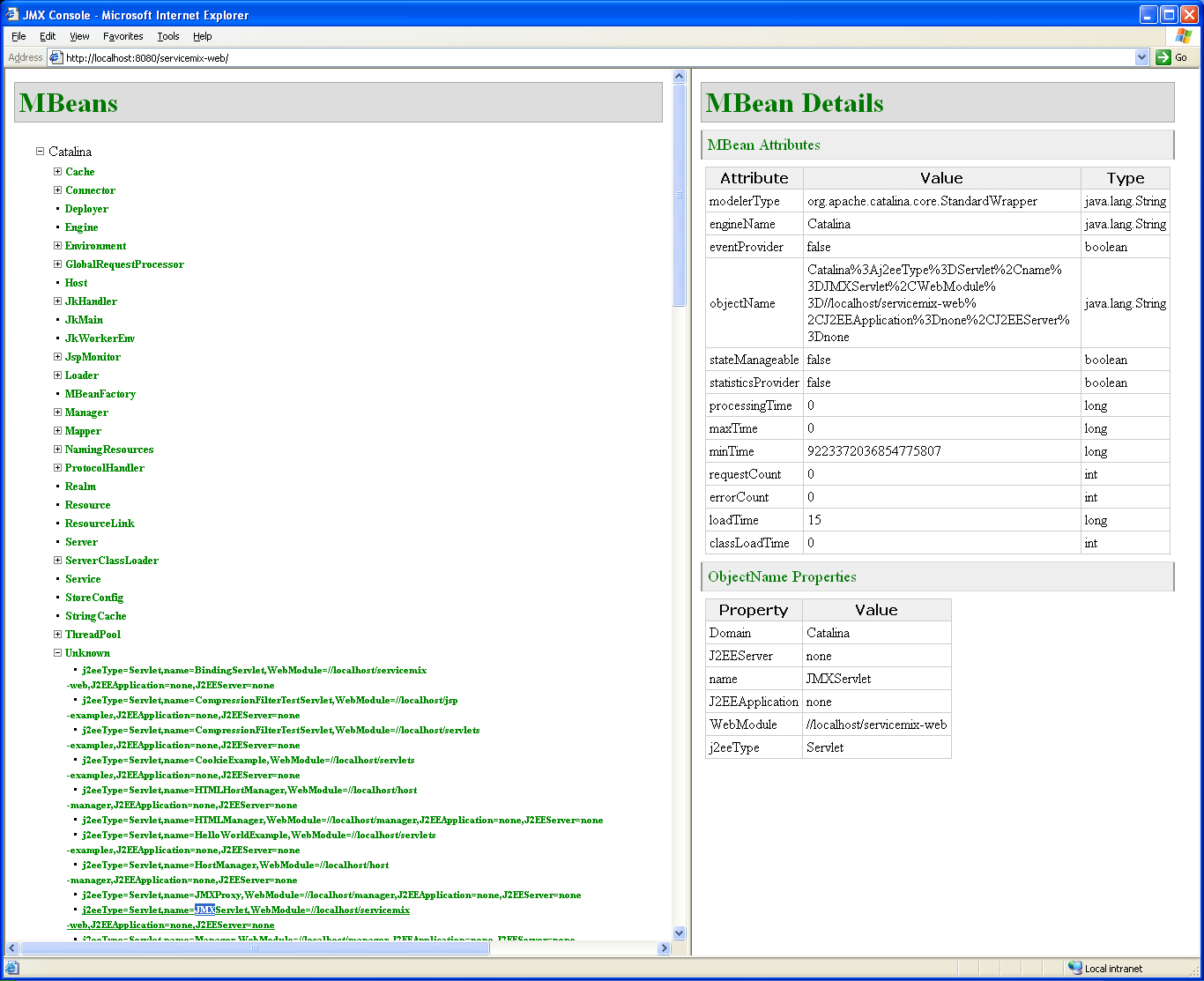Viewport: 1204px width, 981px height.
Task: Open the Tools menu
Action: click(x=168, y=36)
